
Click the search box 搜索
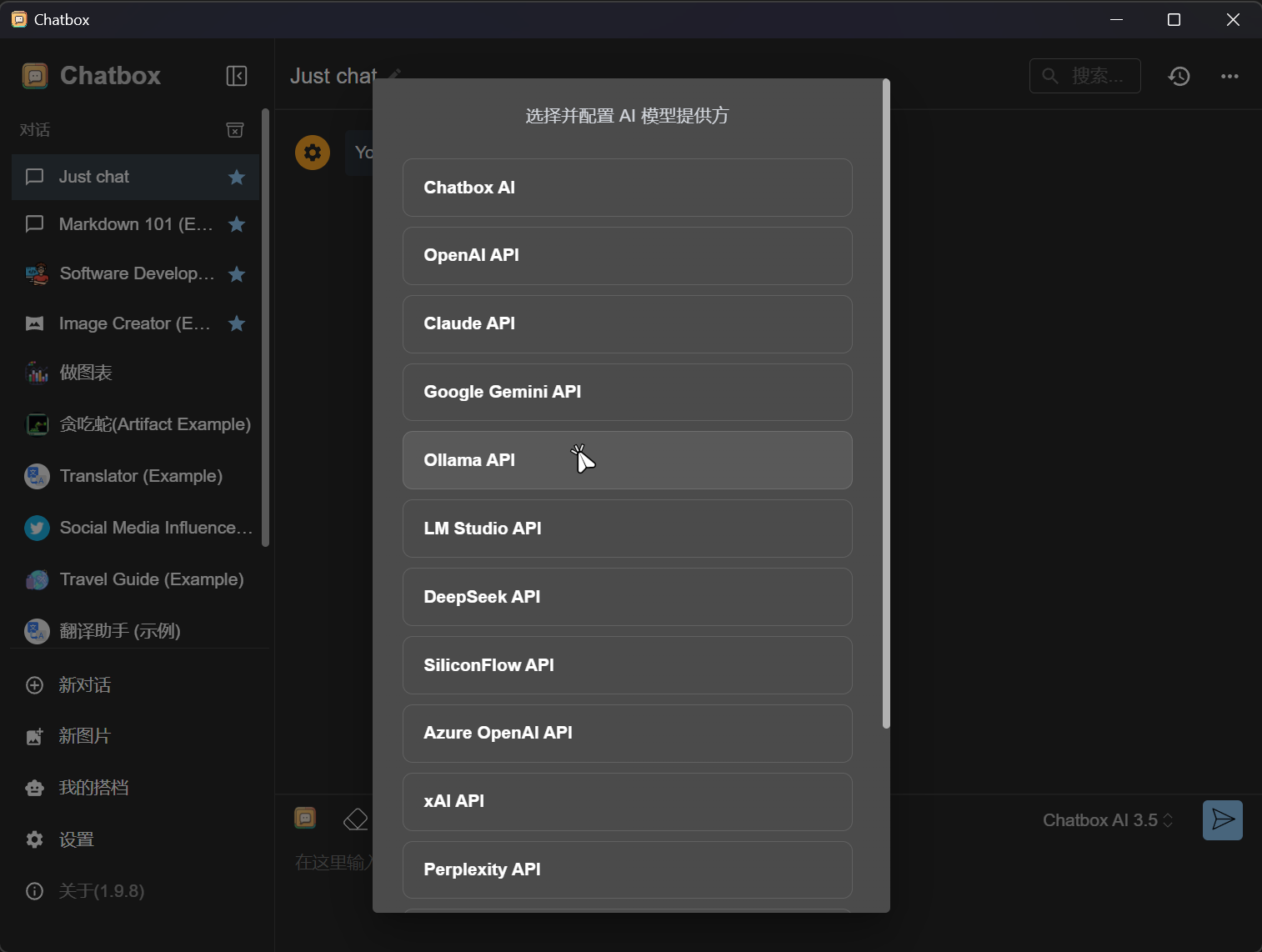click(1084, 76)
